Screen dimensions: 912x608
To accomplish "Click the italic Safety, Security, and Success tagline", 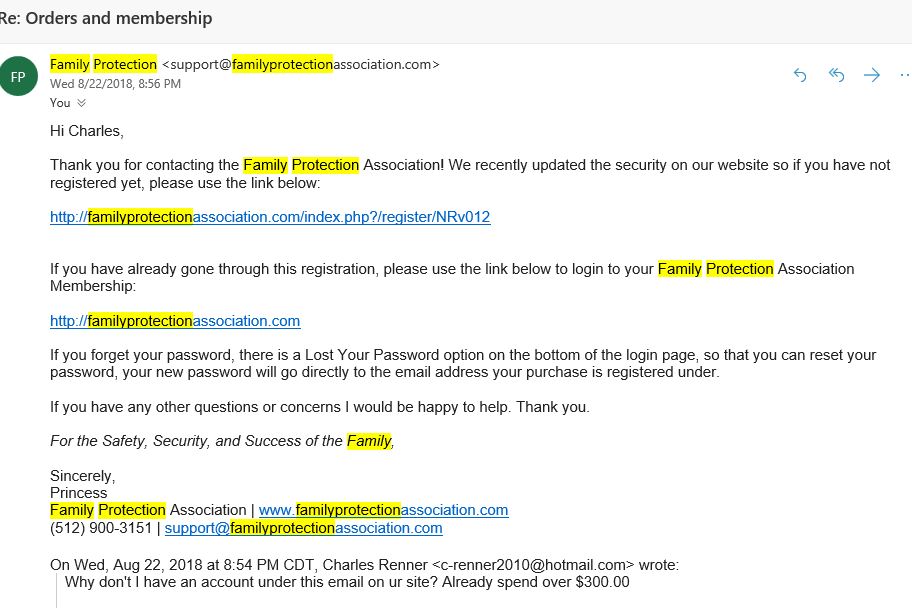I will pyautogui.click(x=222, y=441).
